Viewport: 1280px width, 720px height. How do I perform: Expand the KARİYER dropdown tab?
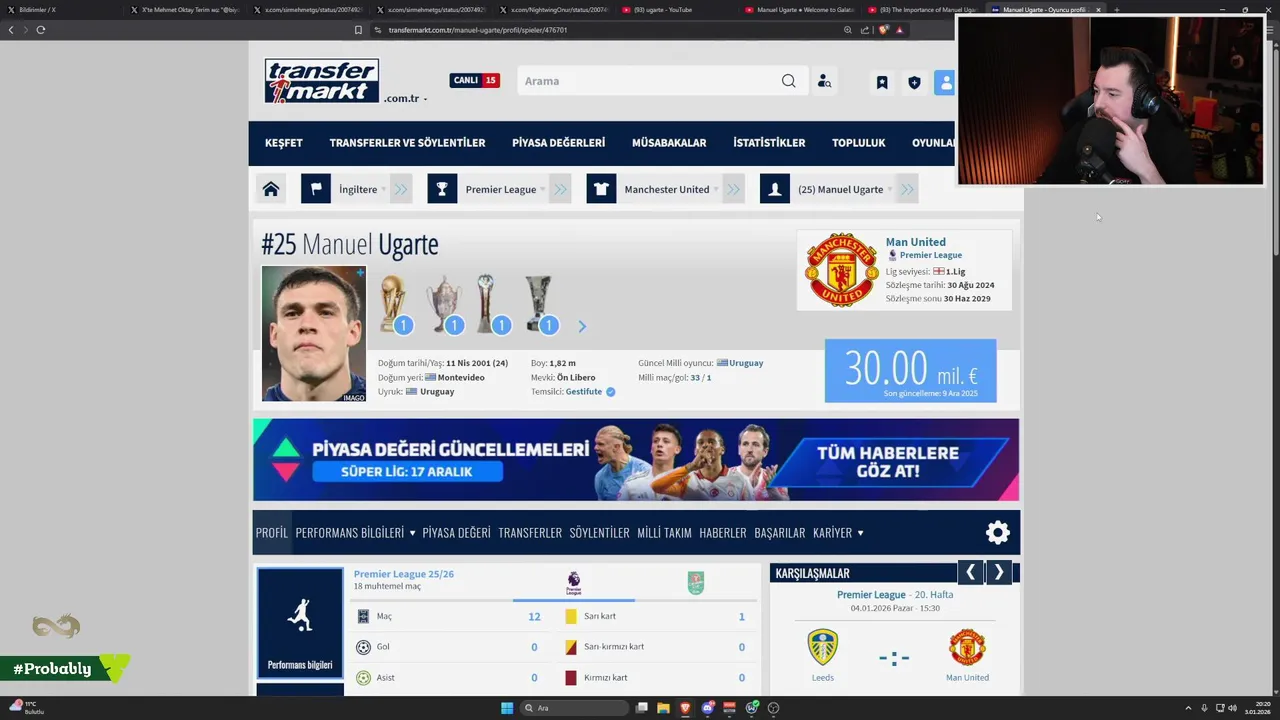coord(838,533)
